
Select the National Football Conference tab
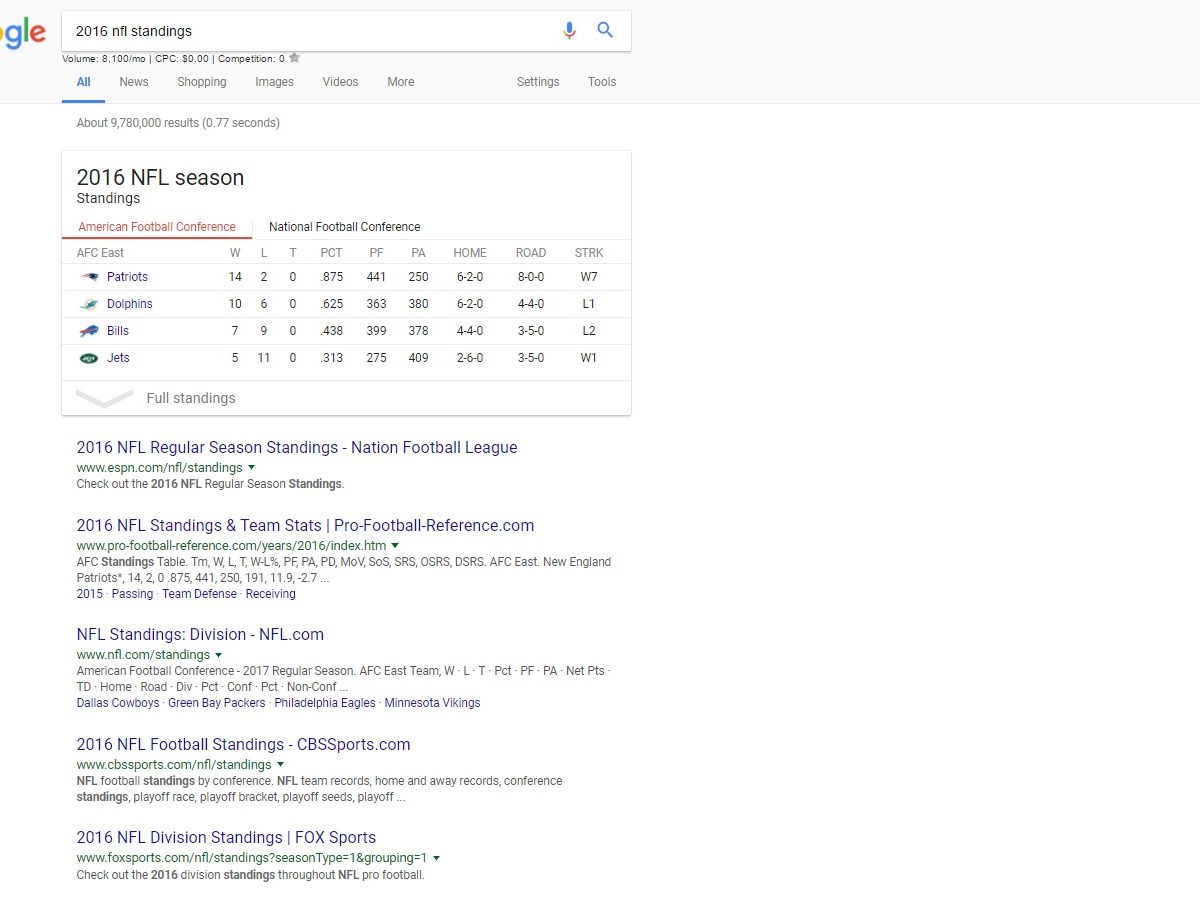[345, 227]
